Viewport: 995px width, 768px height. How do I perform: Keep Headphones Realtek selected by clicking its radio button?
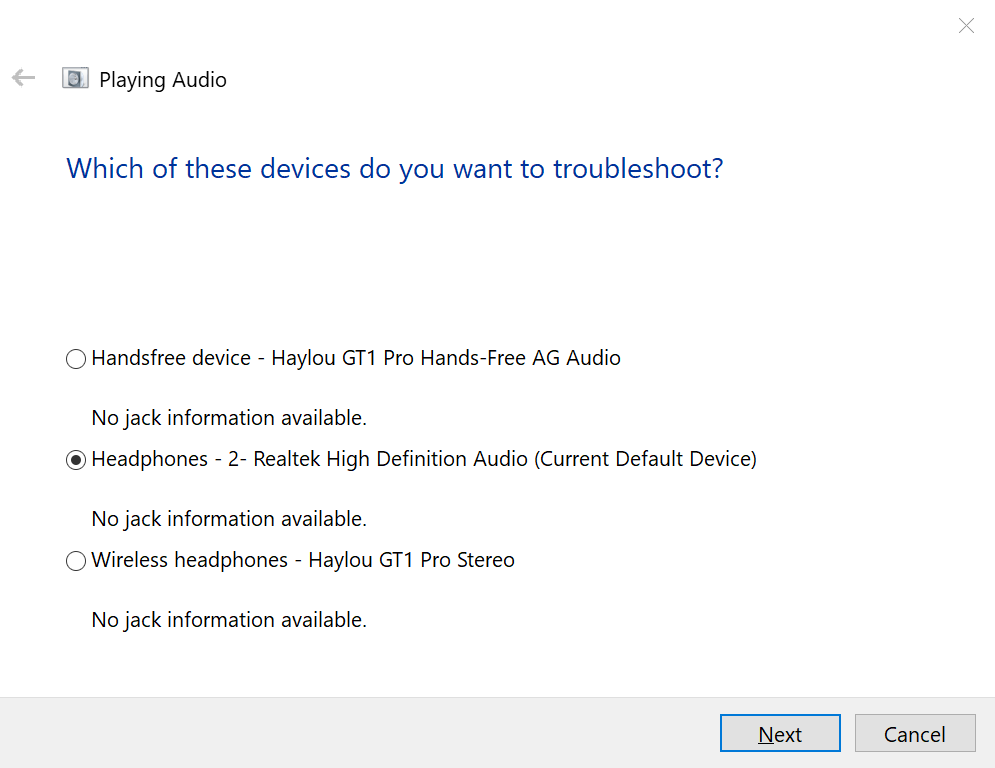tap(75, 460)
